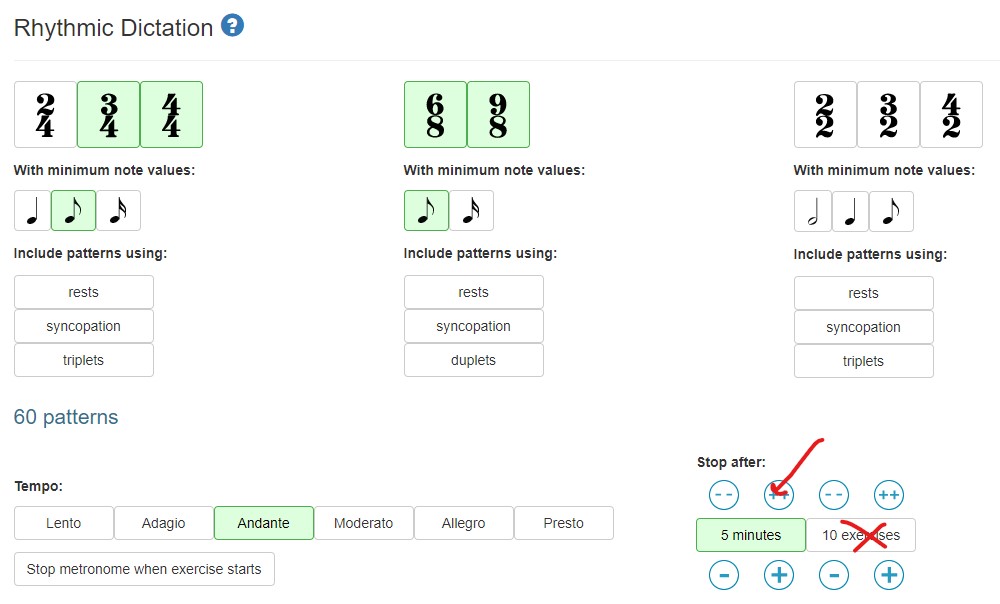Set tempo to Lento
1000x604 pixels.
[64, 523]
